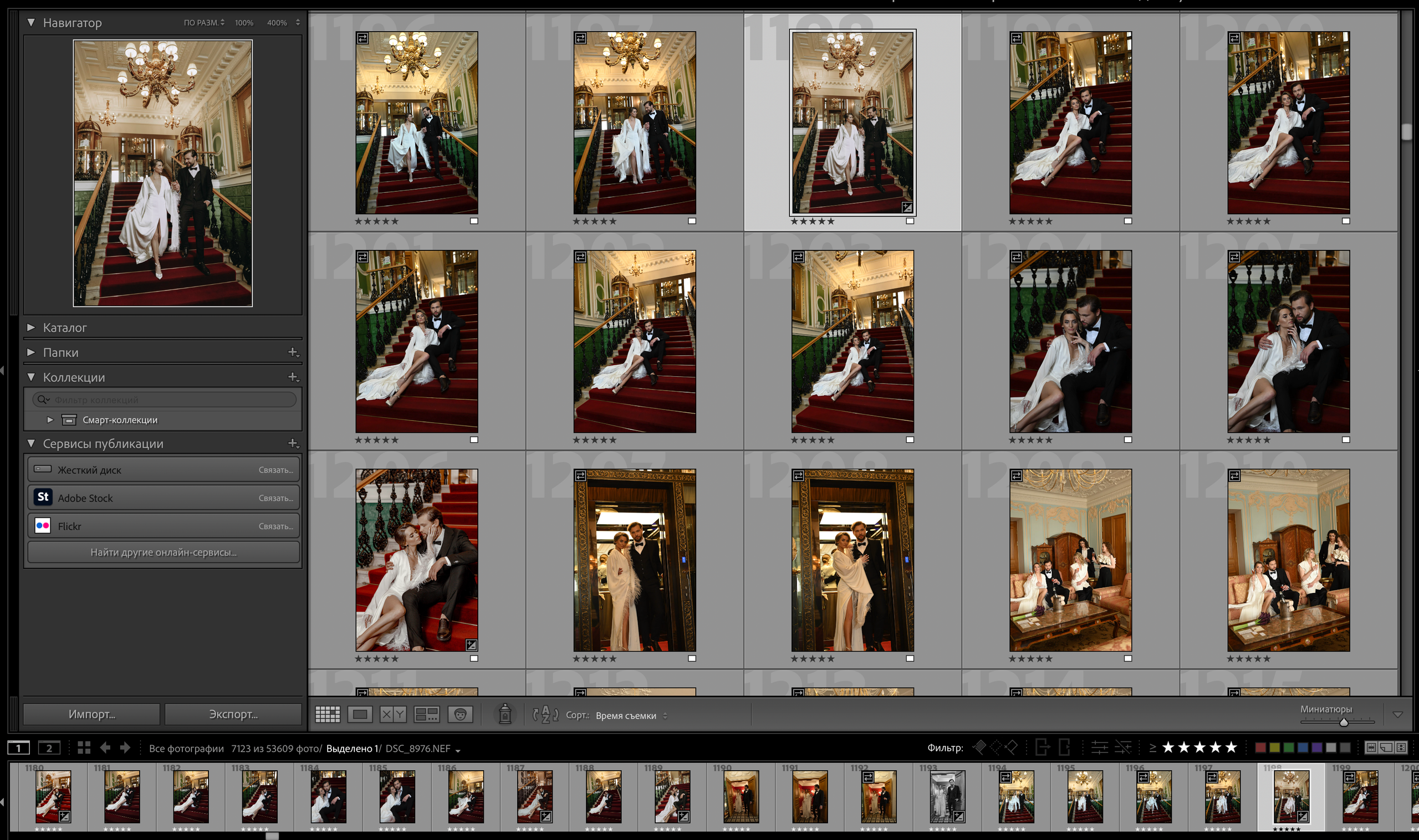Add a folder with the Папки plus icon

[x=293, y=351]
